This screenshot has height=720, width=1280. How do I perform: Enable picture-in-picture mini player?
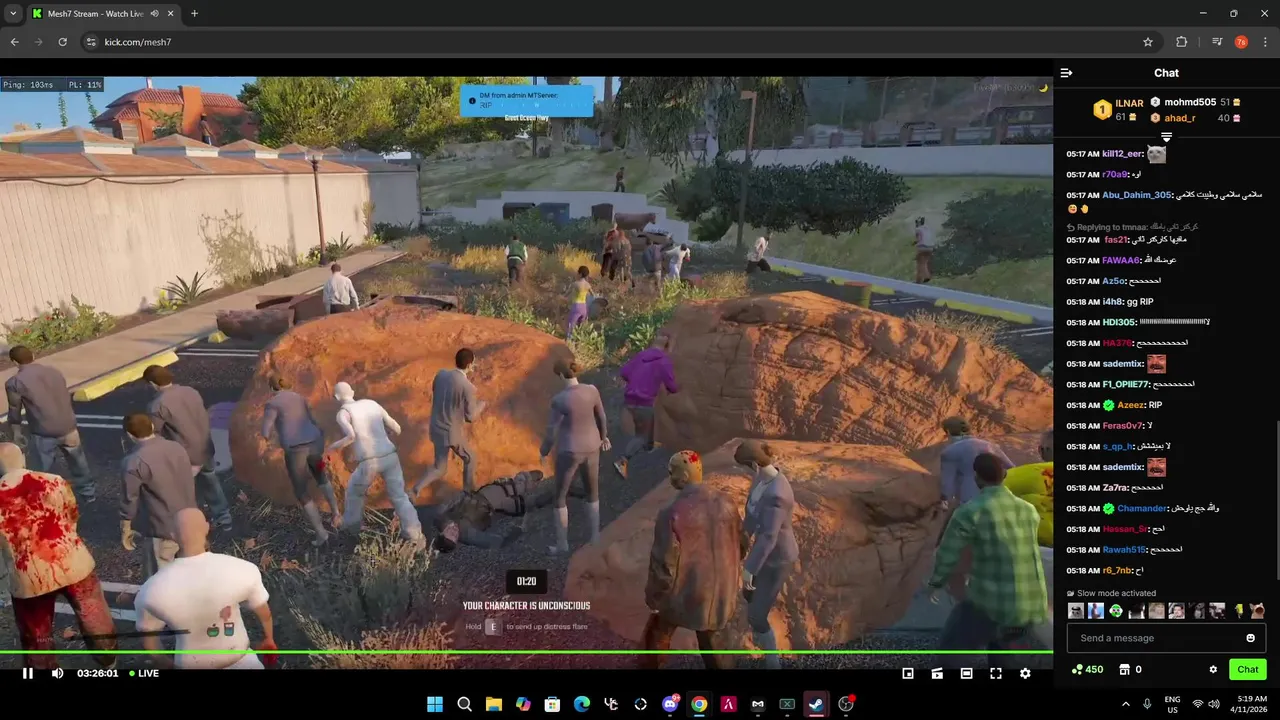click(x=908, y=673)
